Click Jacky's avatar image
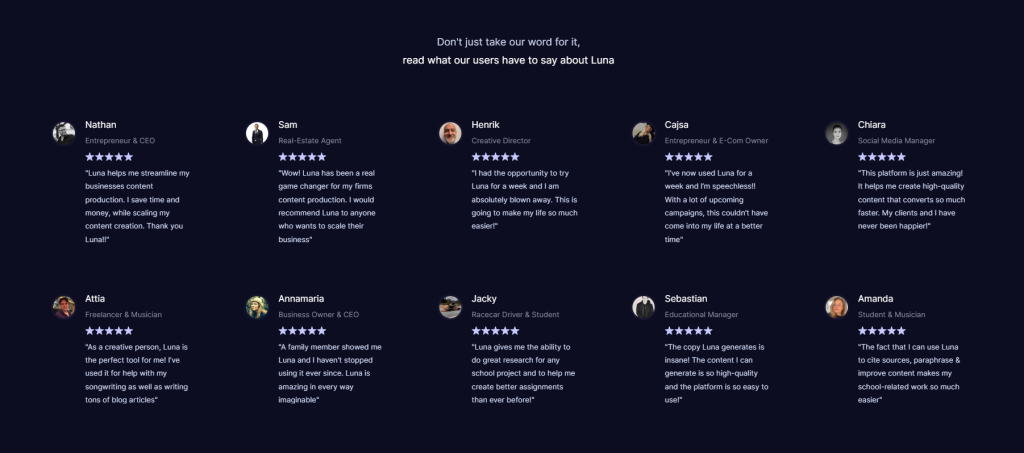 click(450, 307)
